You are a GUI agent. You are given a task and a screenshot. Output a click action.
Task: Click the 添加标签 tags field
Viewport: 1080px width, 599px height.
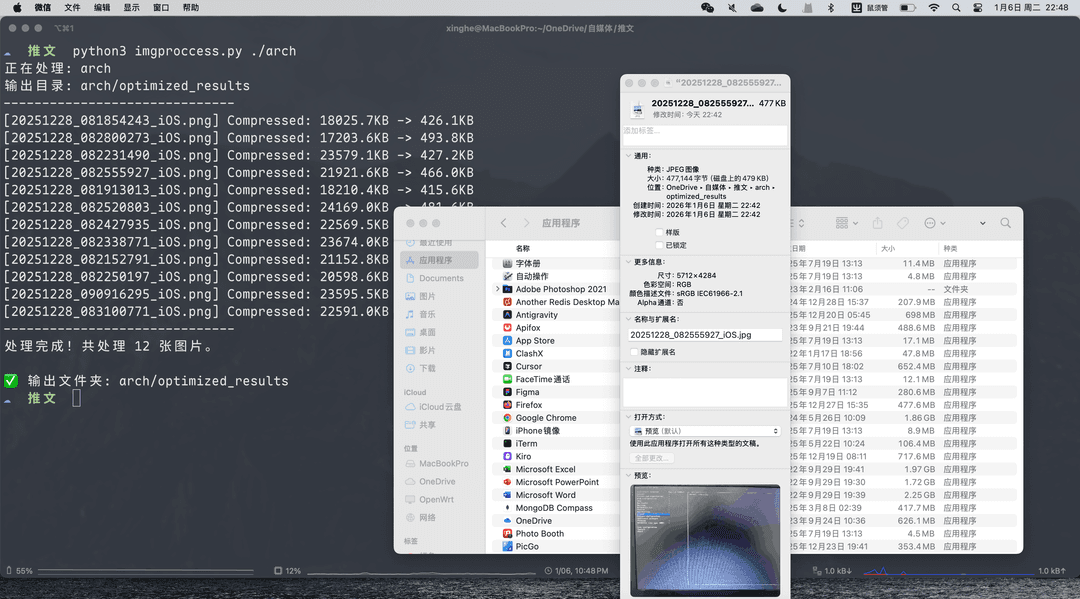[705, 134]
